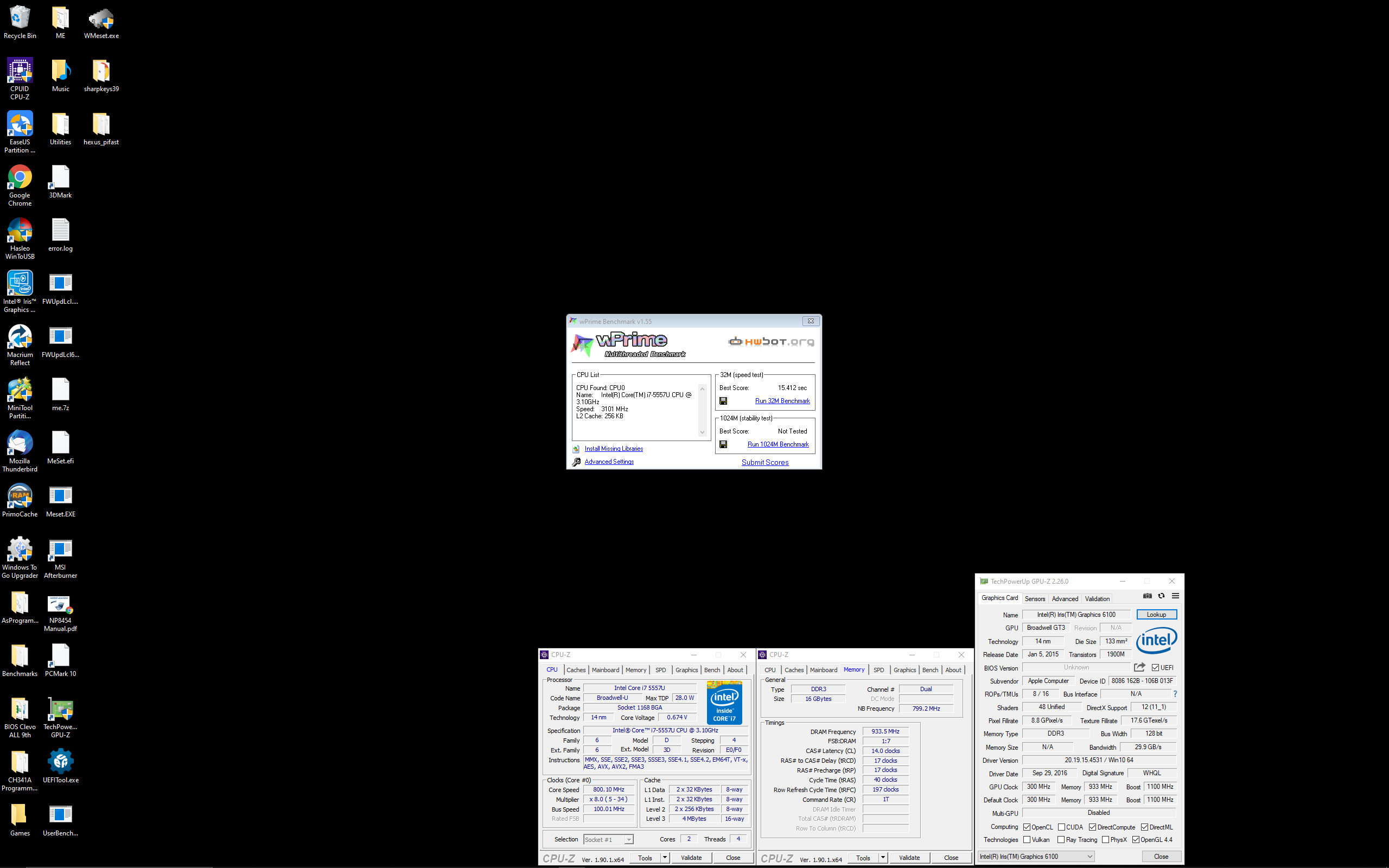This screenshot has height=868, width=1389.
Task: Open the PCMark 10 desktop shortcut
Action: (x=60, y=660)
